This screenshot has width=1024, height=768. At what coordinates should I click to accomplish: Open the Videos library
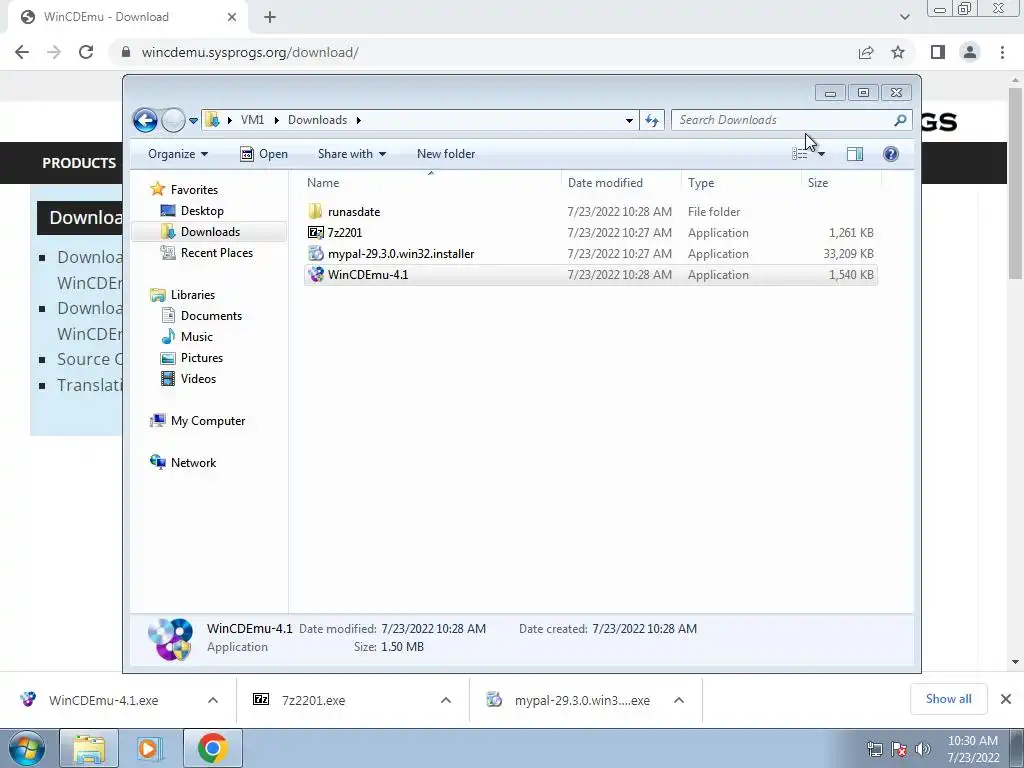[198, 379]
